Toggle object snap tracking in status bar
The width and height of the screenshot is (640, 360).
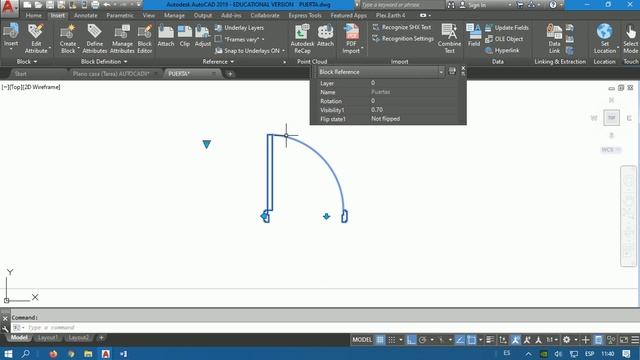(x=460, y=340)
